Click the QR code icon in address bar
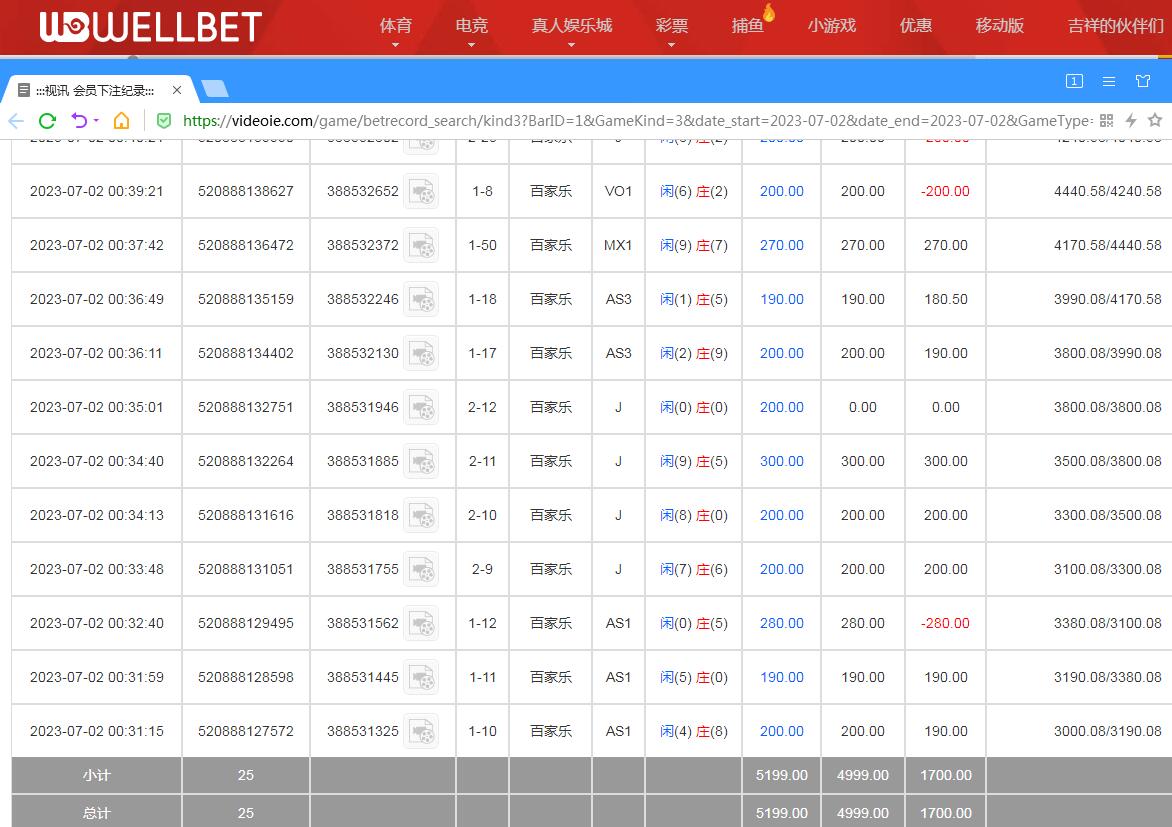 1106,121
